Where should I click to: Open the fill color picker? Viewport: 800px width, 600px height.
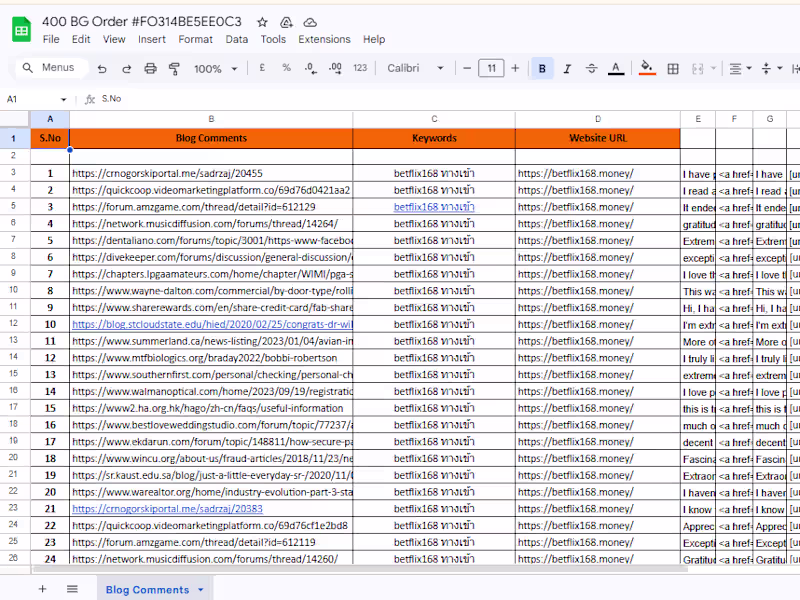coord(647,68)
